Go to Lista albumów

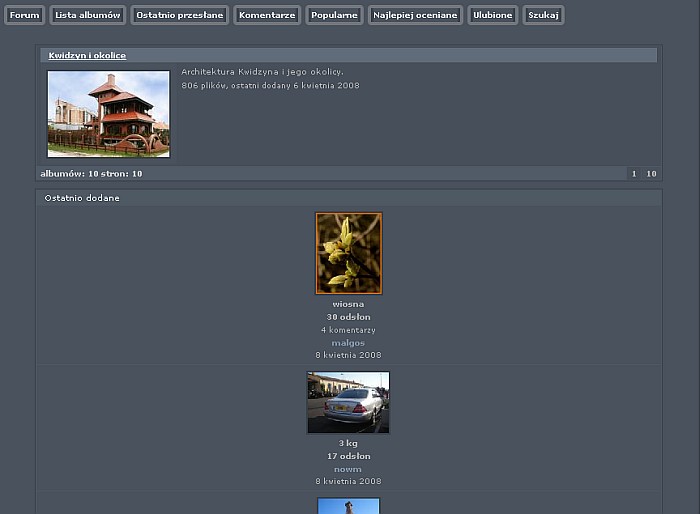[x=88, y=15]
